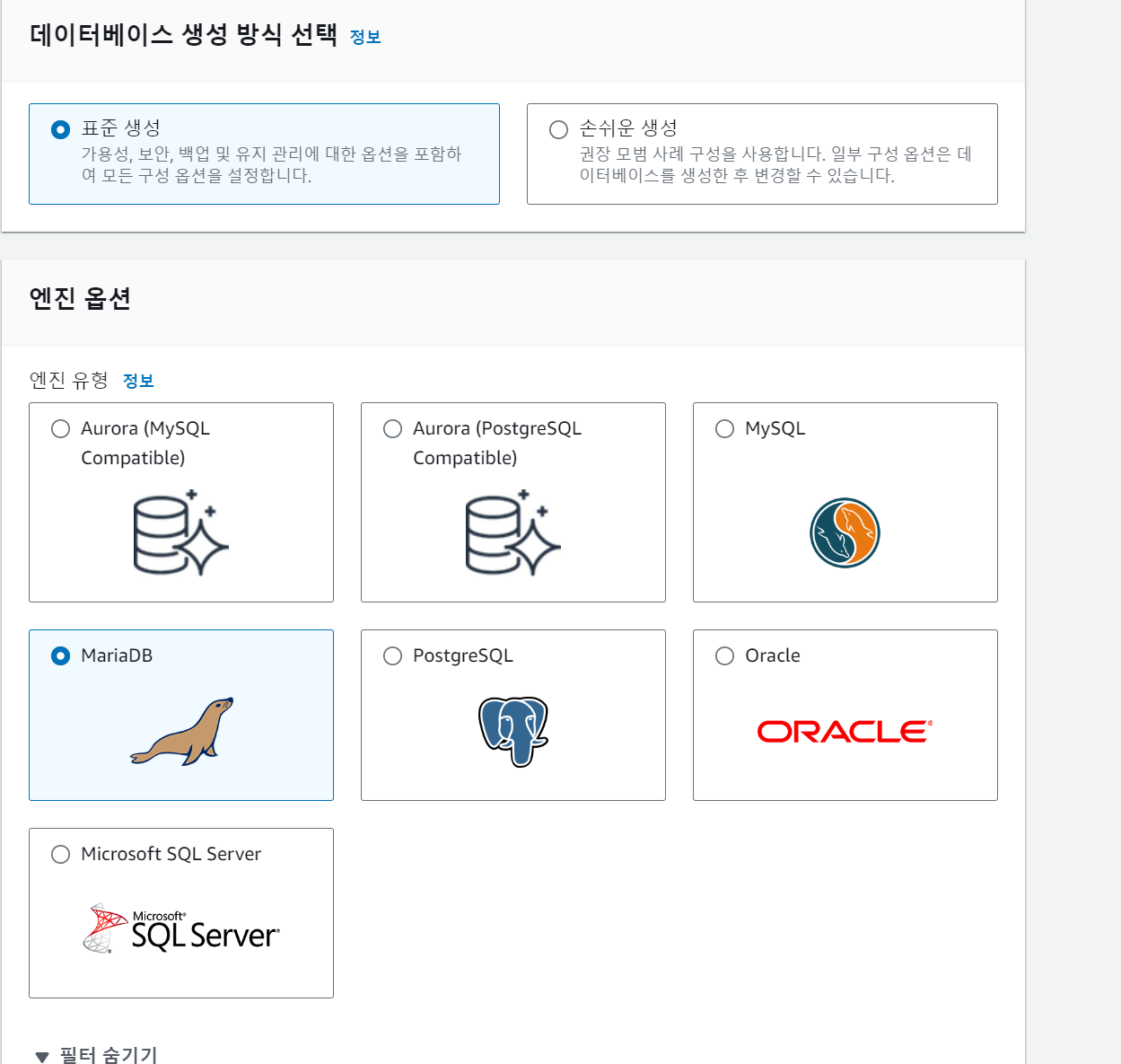Image resolution: width=1121 pixels, height=1064 pixels.
Task: Click the 손쉬운 생성 option title
Action: point(628,128)
